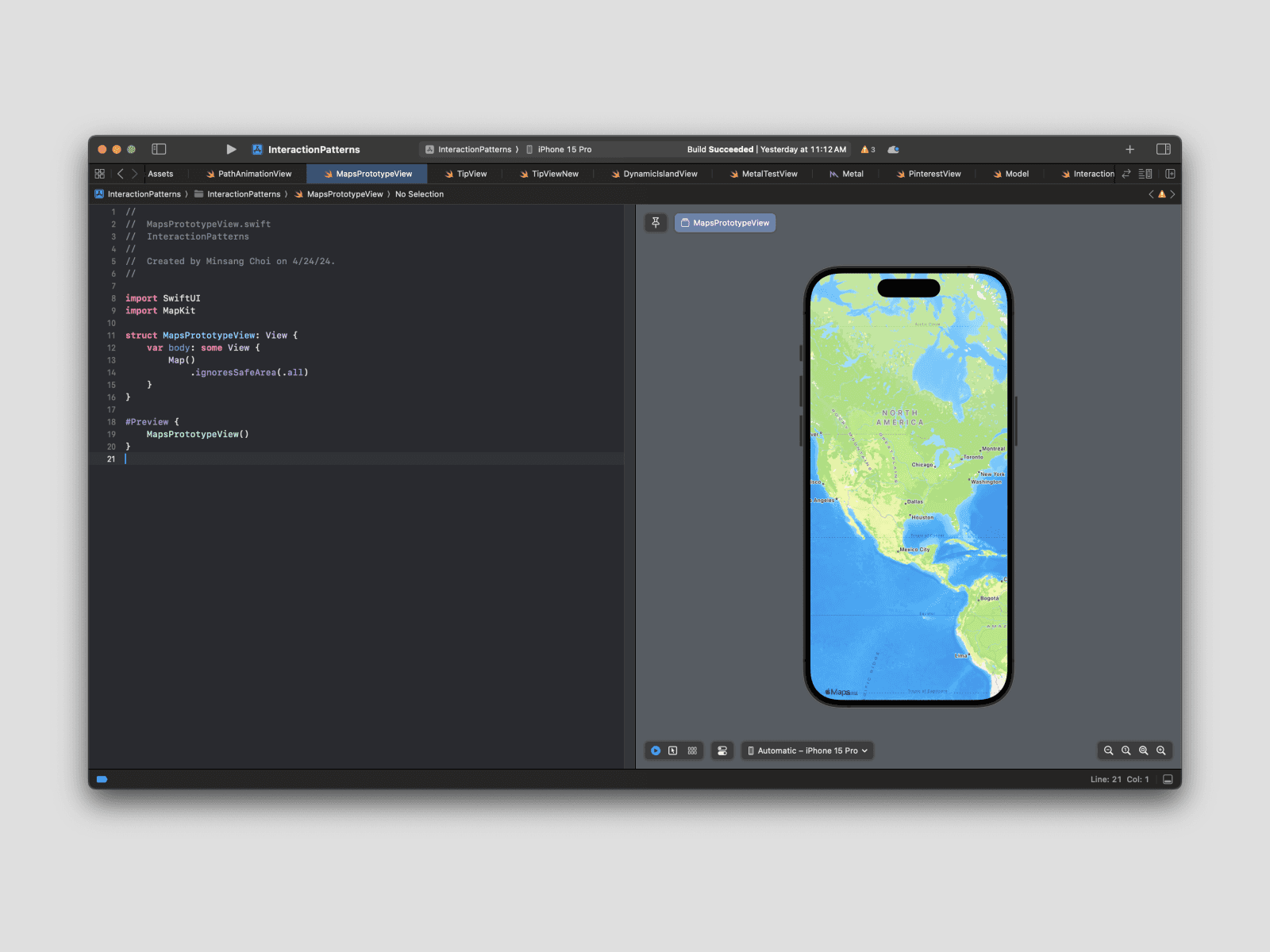Jump to the next issue
Viewport: 1270px width, 952px height.
(1172, 194)
